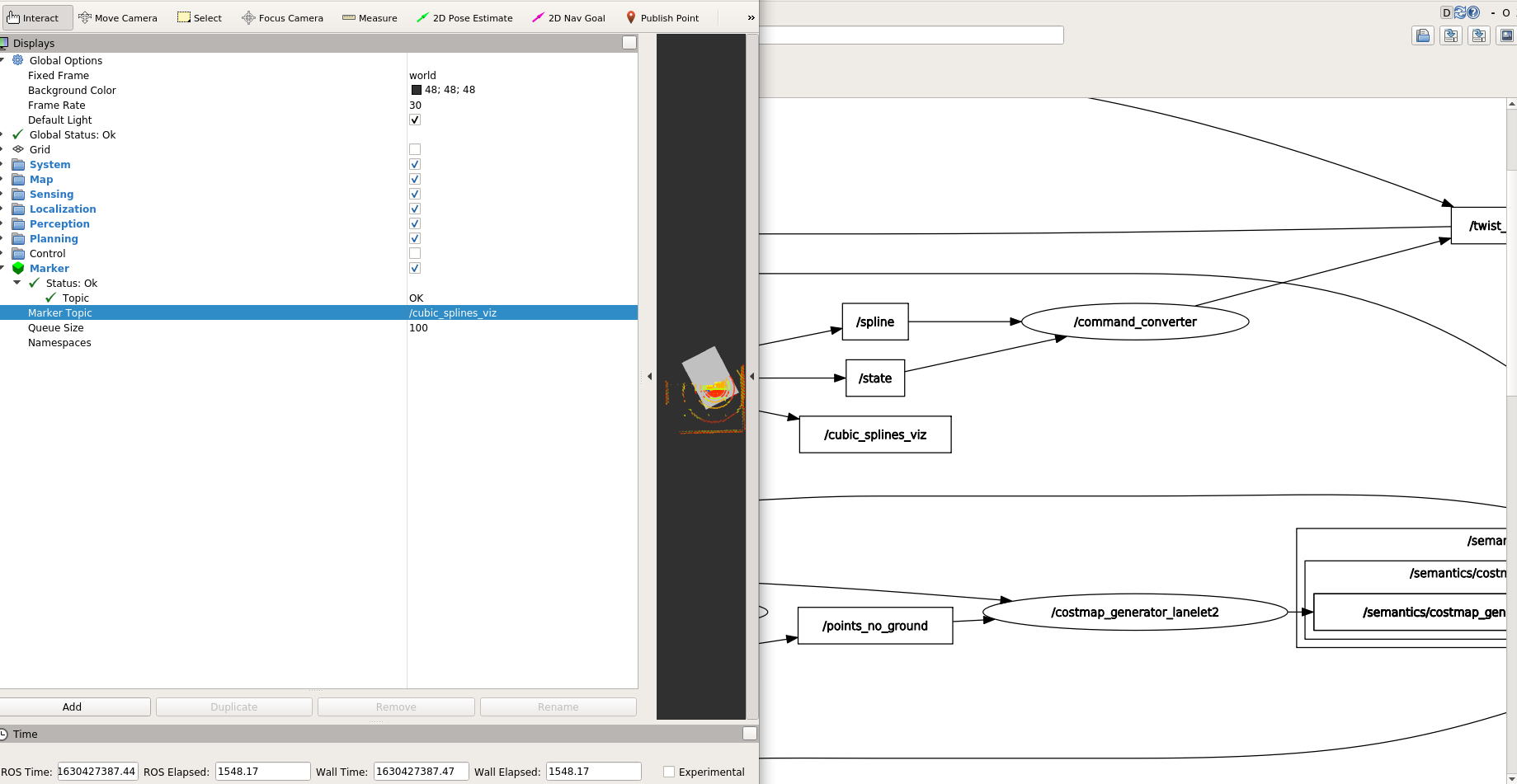1517x784 pixels.
Task: Refresh the node graph
Action: 1460,12
